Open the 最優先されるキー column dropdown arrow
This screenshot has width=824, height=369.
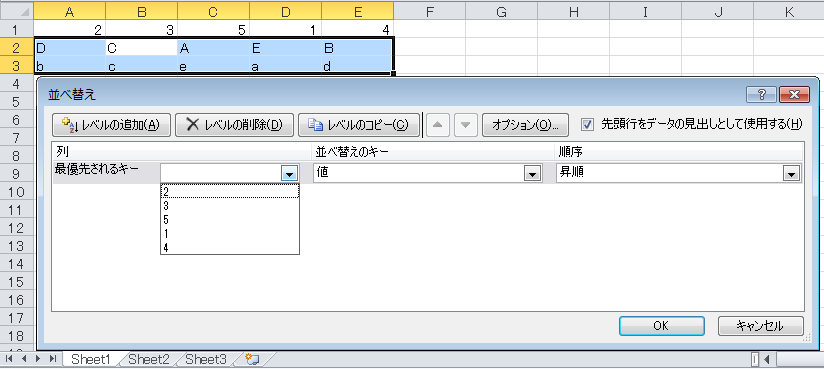click(x=290, y=173)
